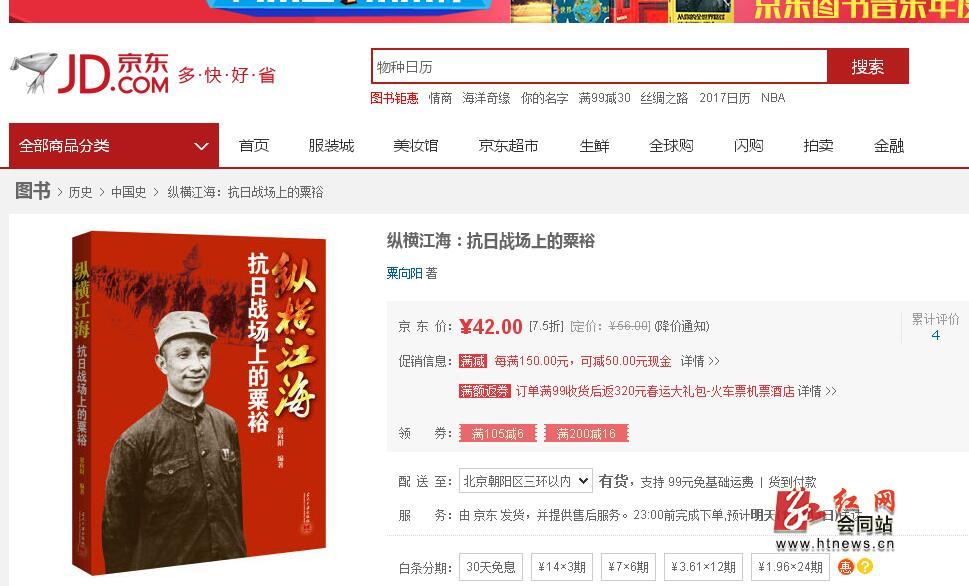
Task: Click the 搜索 search button
Action: (x=868, y=66)
